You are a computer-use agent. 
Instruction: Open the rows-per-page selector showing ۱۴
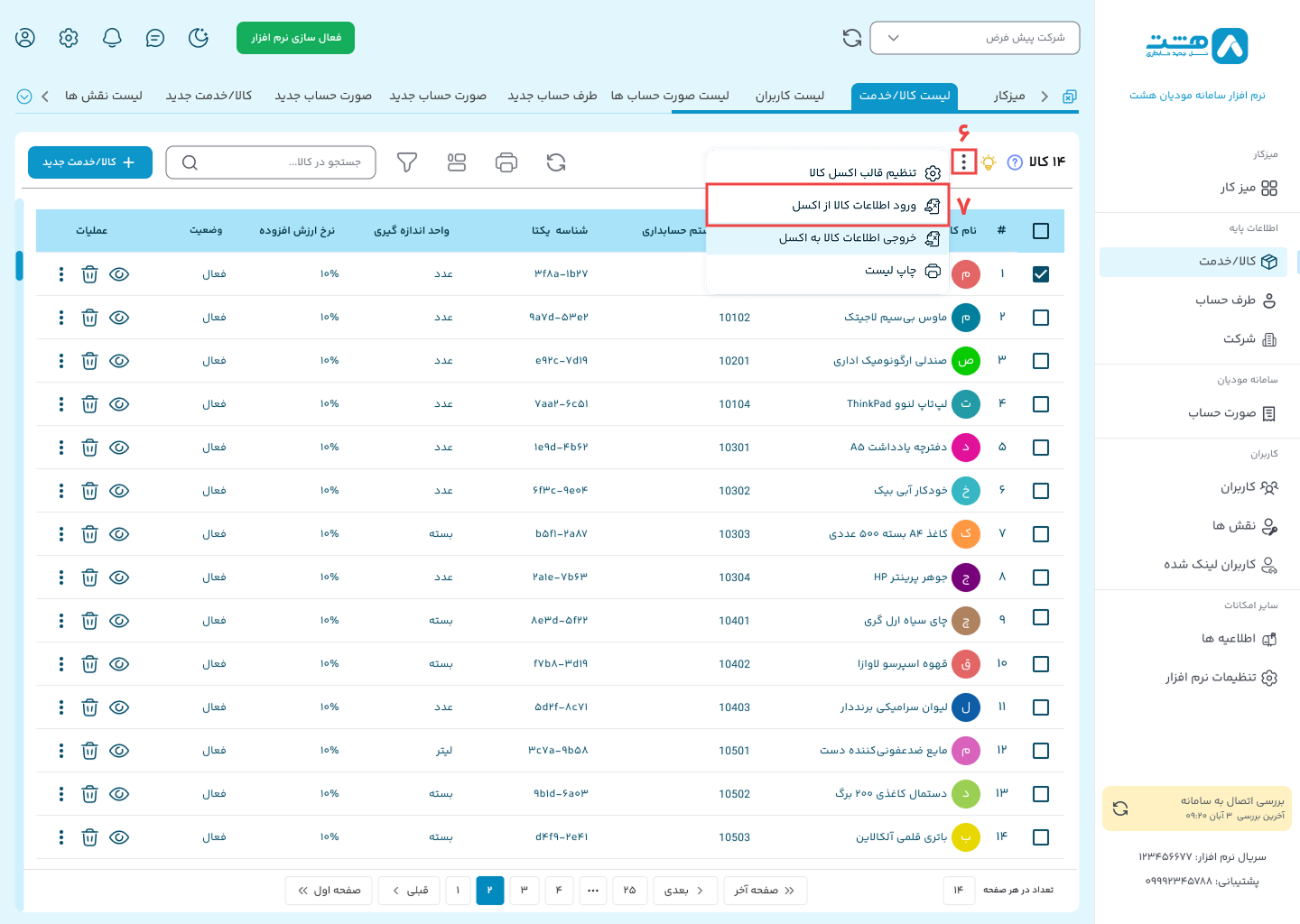(x=959, y=891)
